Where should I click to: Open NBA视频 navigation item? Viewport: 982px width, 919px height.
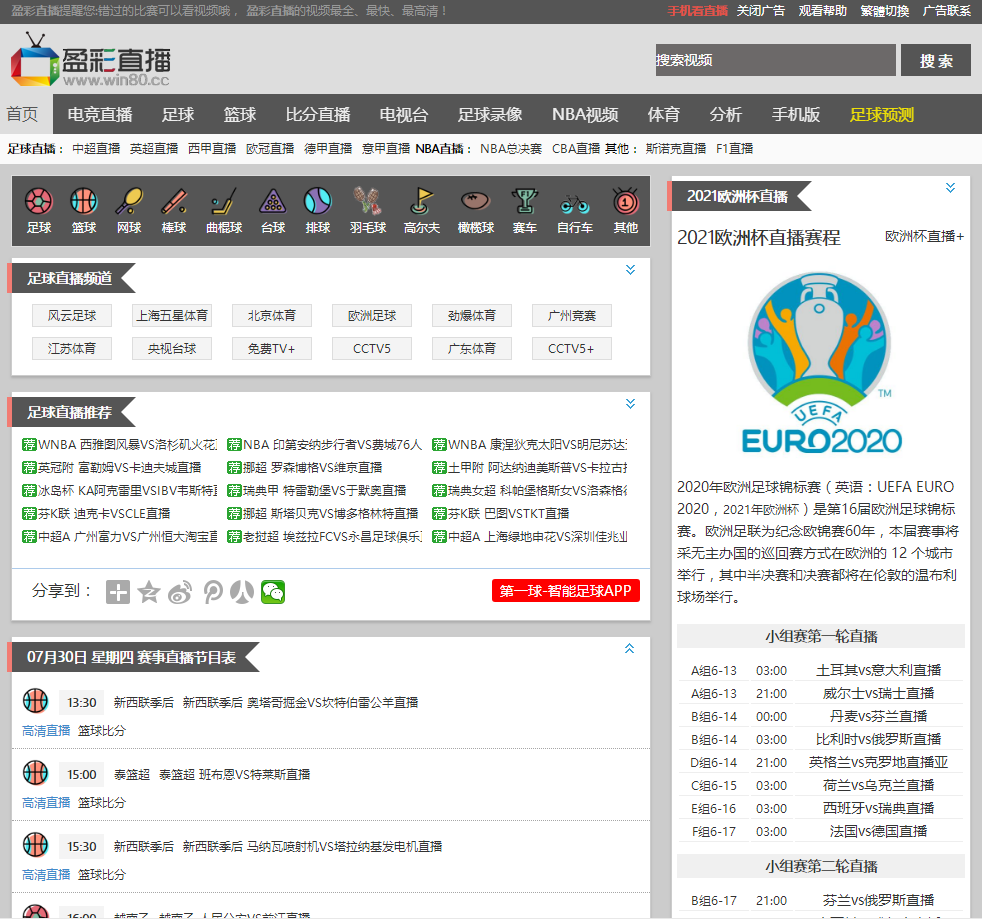click(585, 115)
